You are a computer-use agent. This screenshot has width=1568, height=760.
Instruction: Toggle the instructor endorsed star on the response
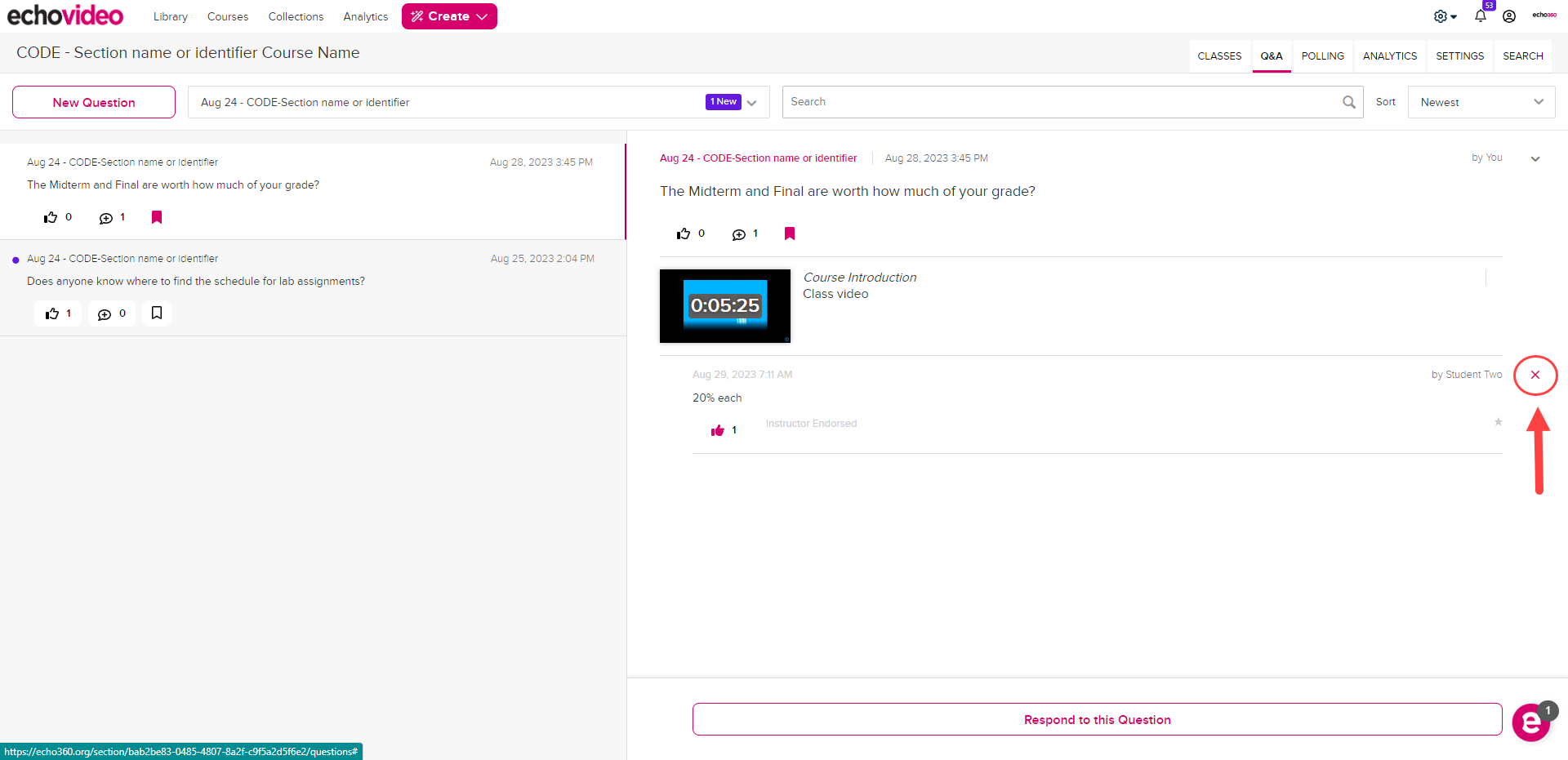(x=1498, y=422)
